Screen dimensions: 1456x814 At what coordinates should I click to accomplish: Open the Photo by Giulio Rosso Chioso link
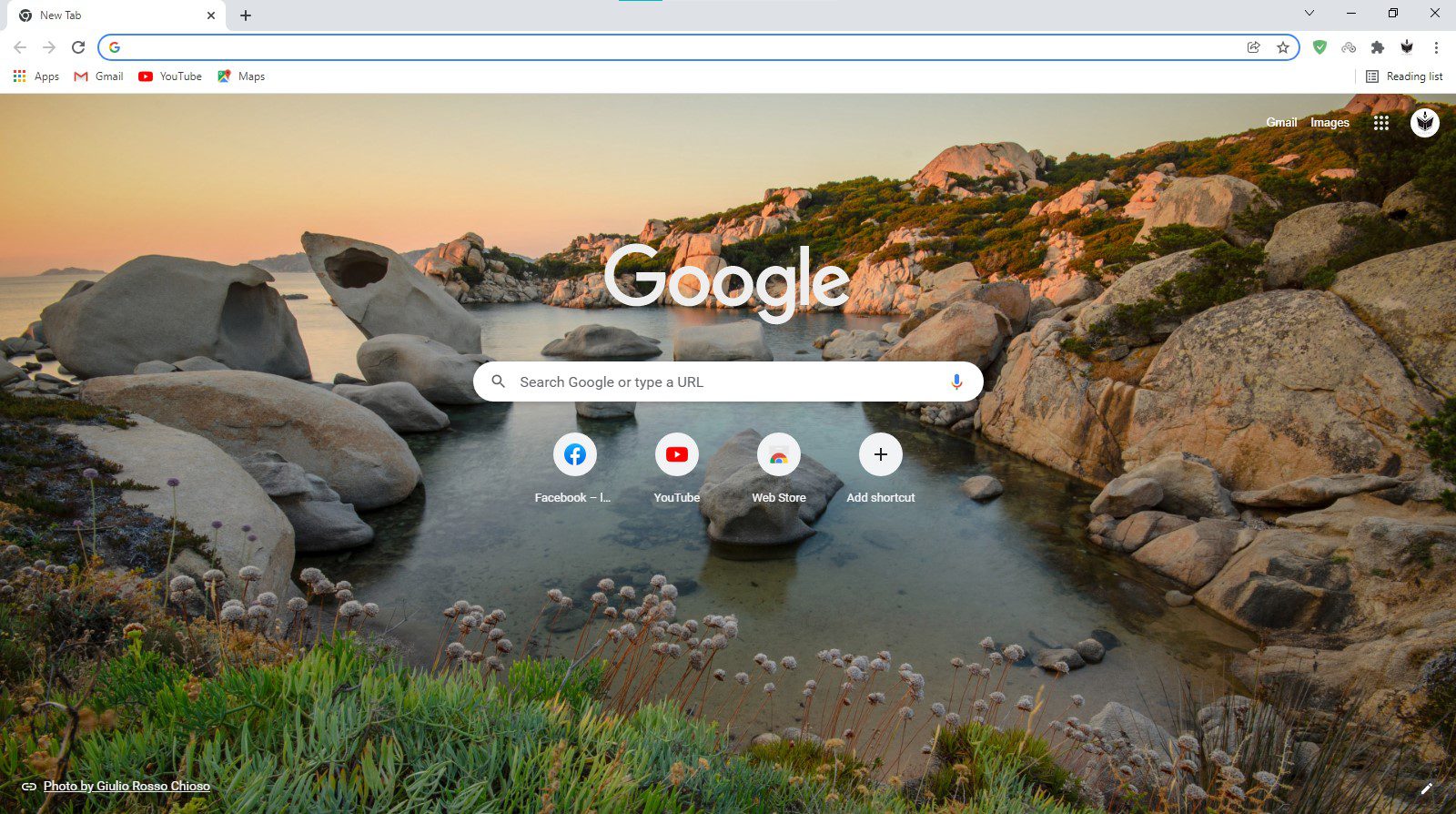126,786
